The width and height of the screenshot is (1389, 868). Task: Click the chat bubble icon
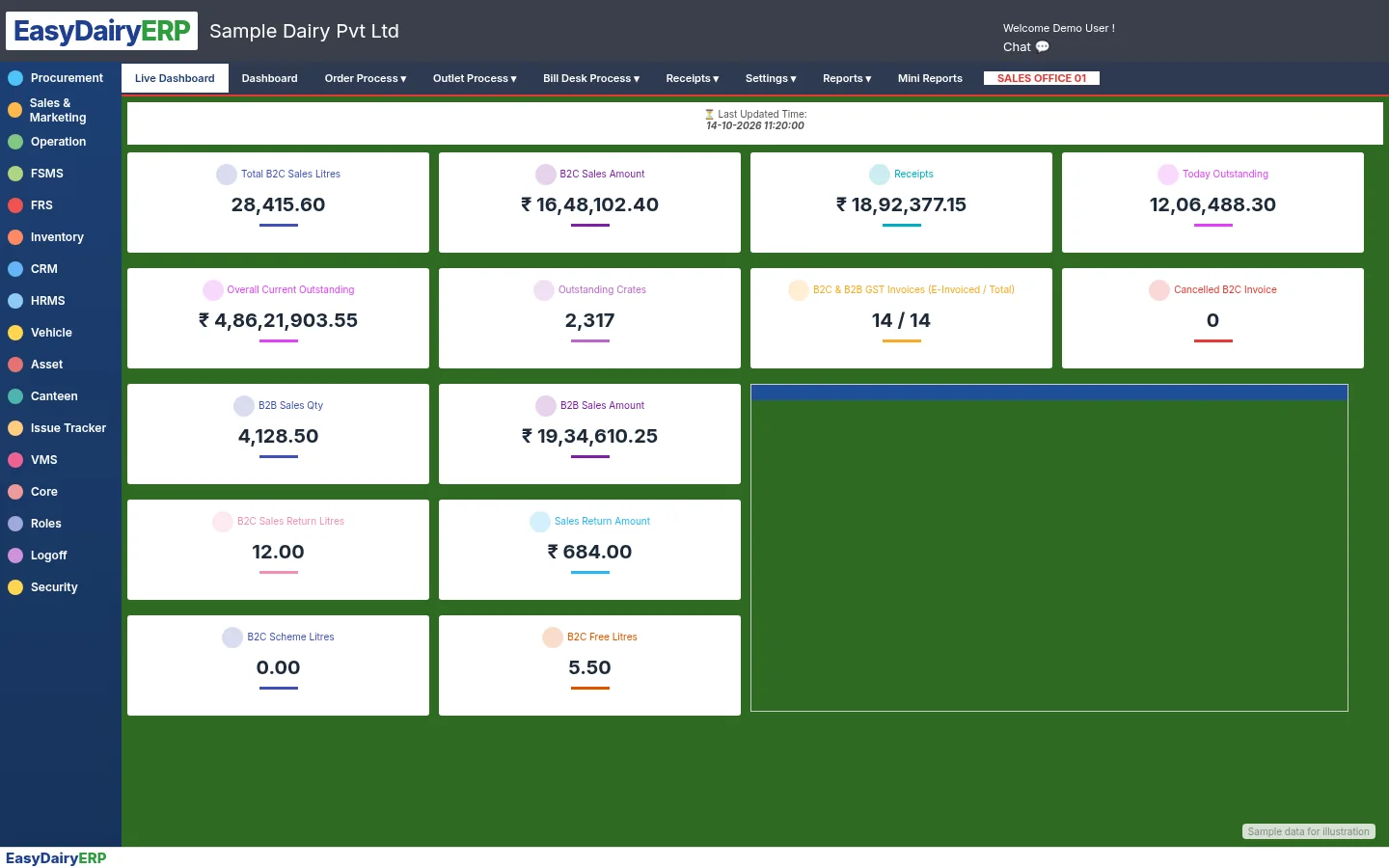tap(1043, 46)
